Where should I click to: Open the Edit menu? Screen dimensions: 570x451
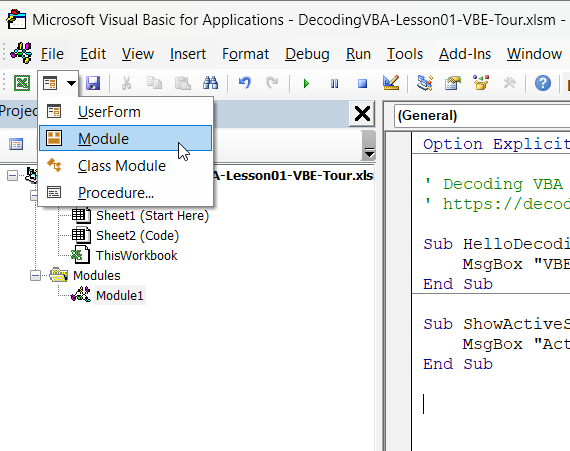(93, 54)
